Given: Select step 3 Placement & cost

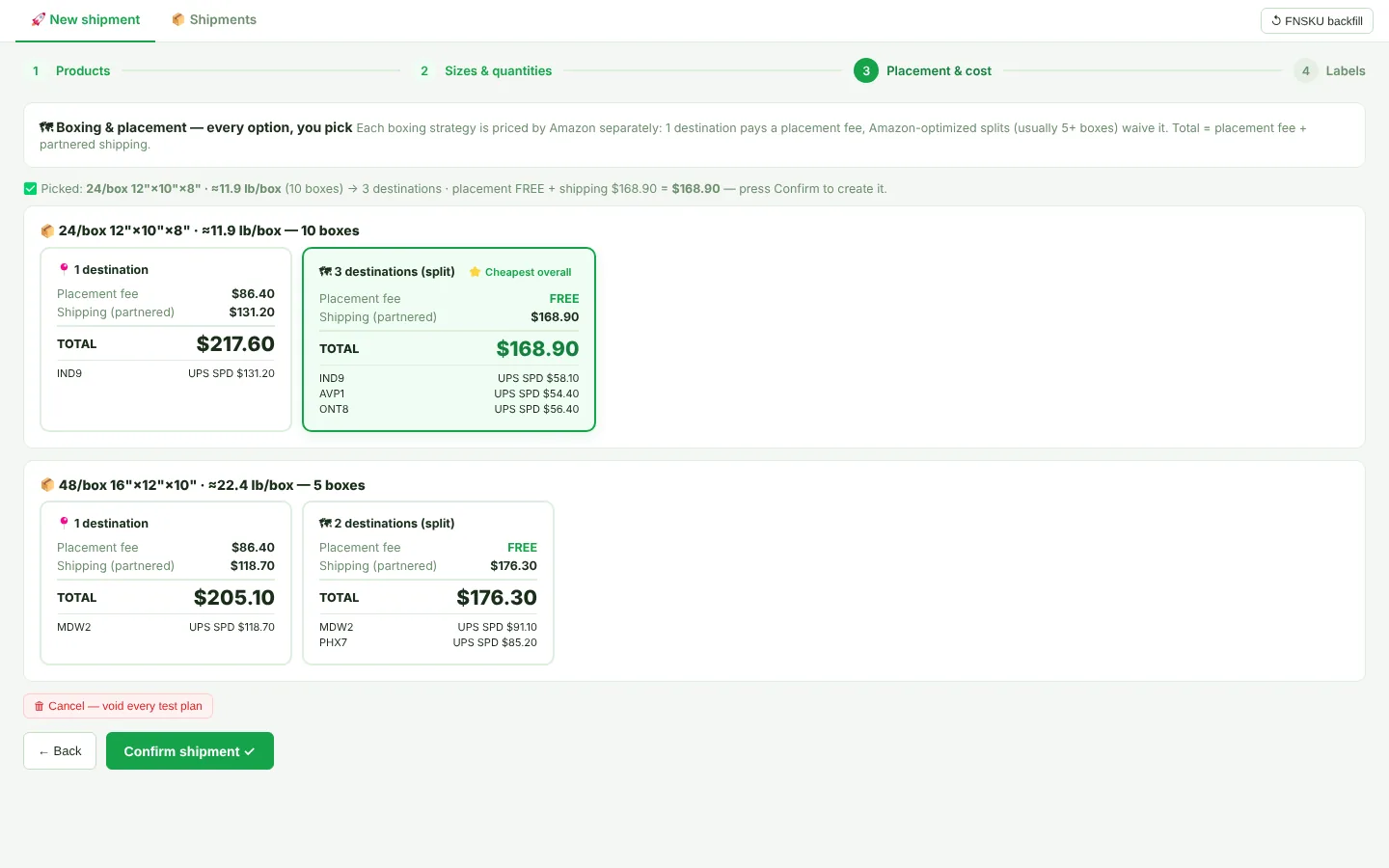Looking at the screenshot, I should (923, 71).
